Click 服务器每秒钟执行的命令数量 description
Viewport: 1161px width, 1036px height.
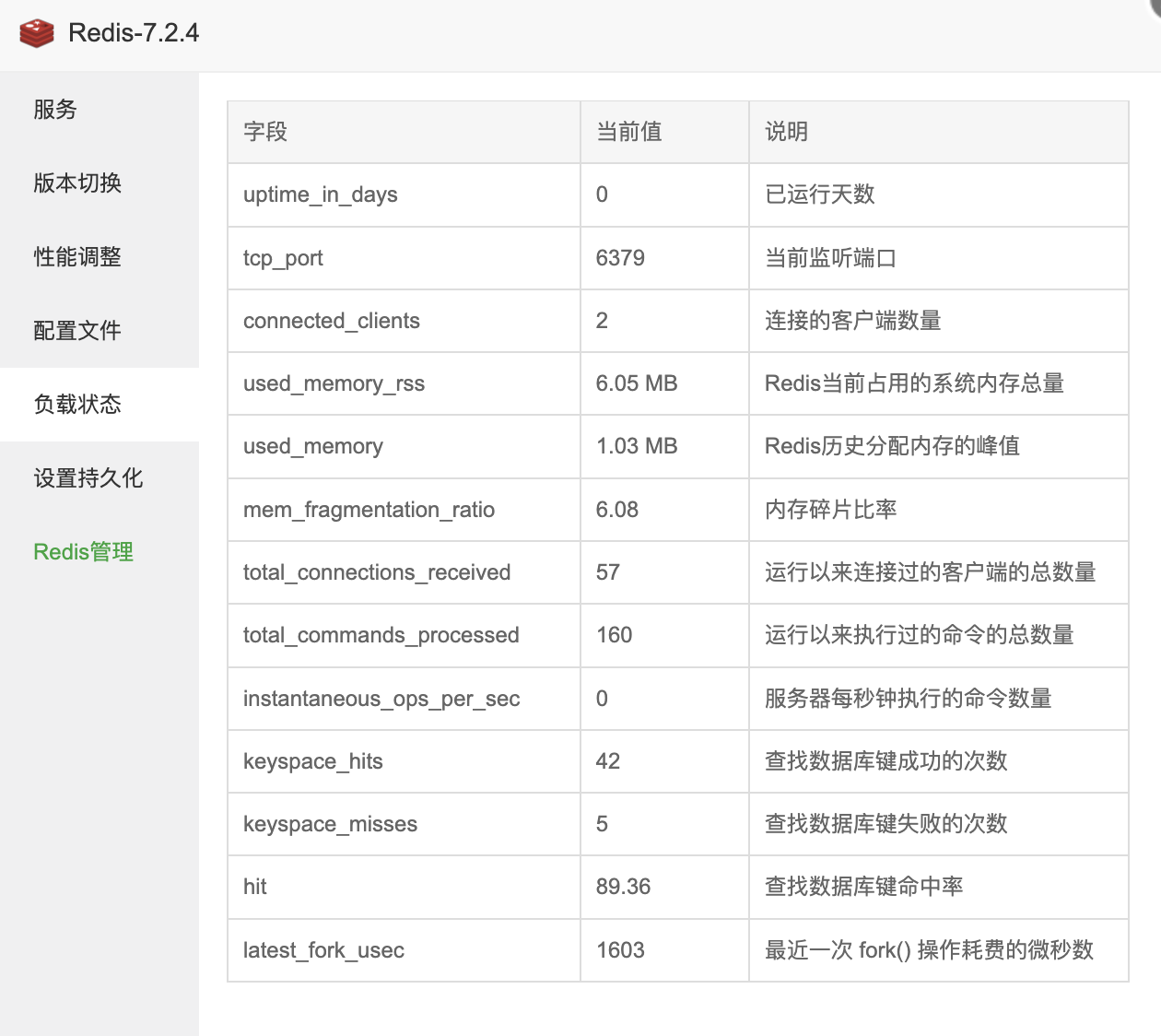point(909,699)
